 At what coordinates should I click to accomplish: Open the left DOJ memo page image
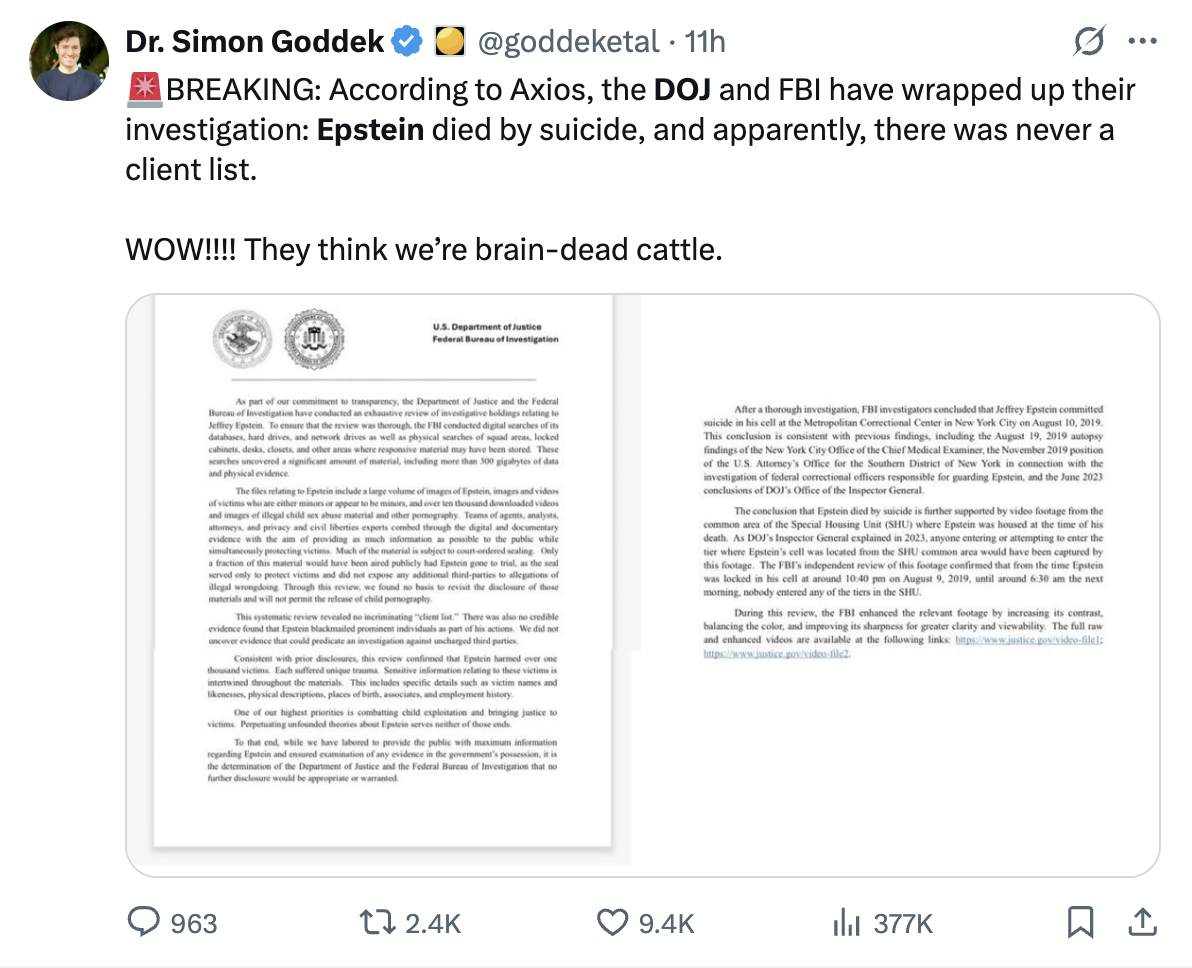coord(385,580)
